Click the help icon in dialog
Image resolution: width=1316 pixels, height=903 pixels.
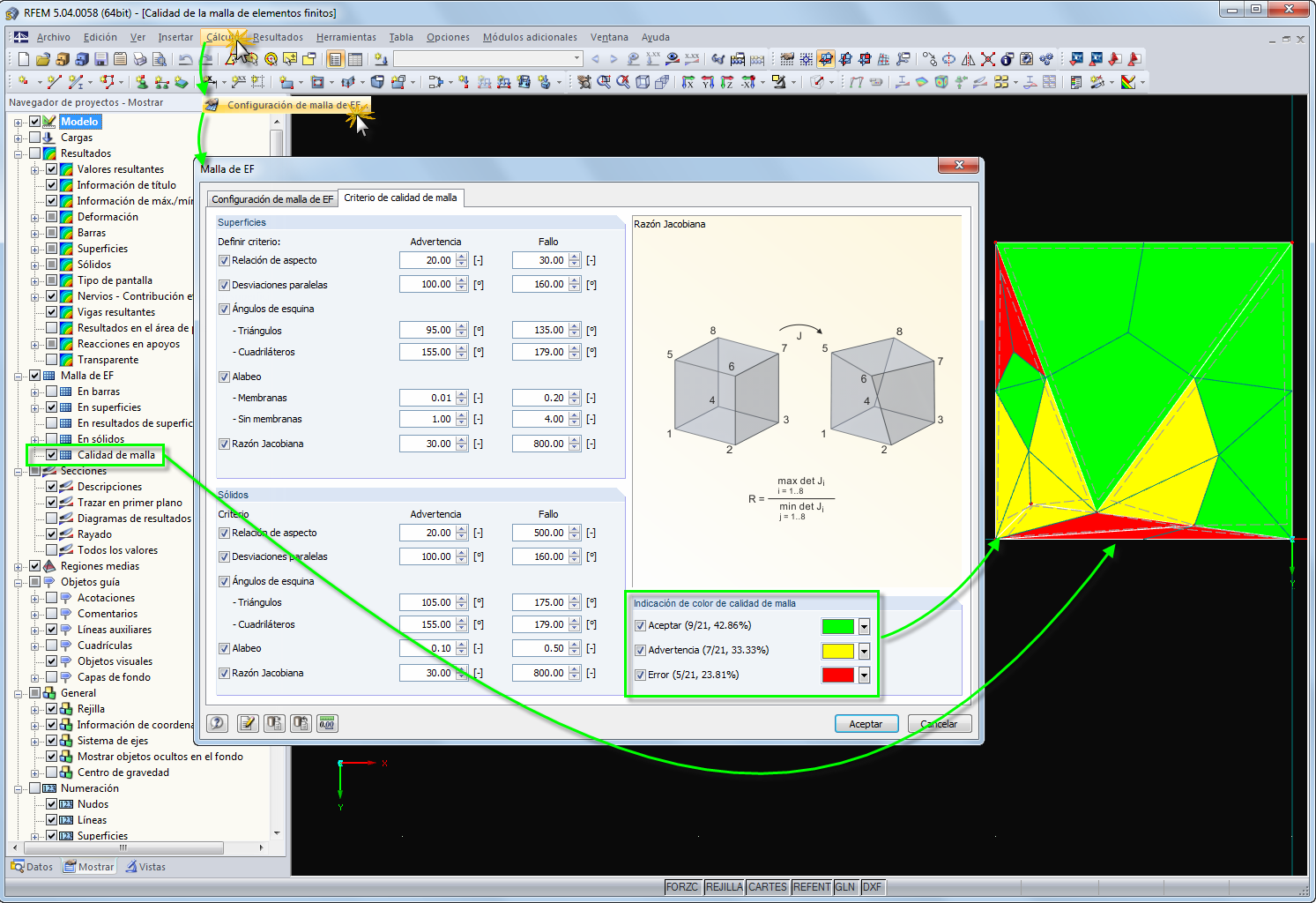(217, 723)
